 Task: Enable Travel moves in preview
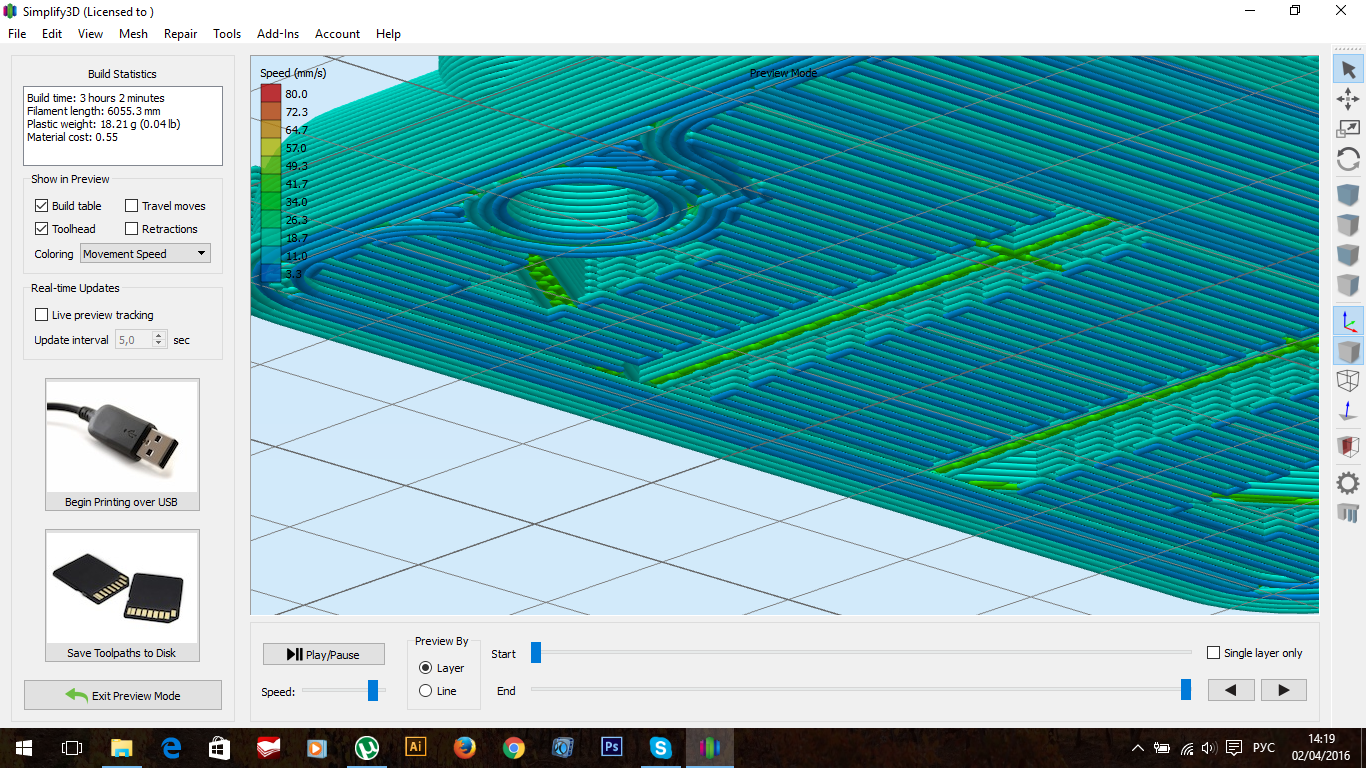click(131, 206)
